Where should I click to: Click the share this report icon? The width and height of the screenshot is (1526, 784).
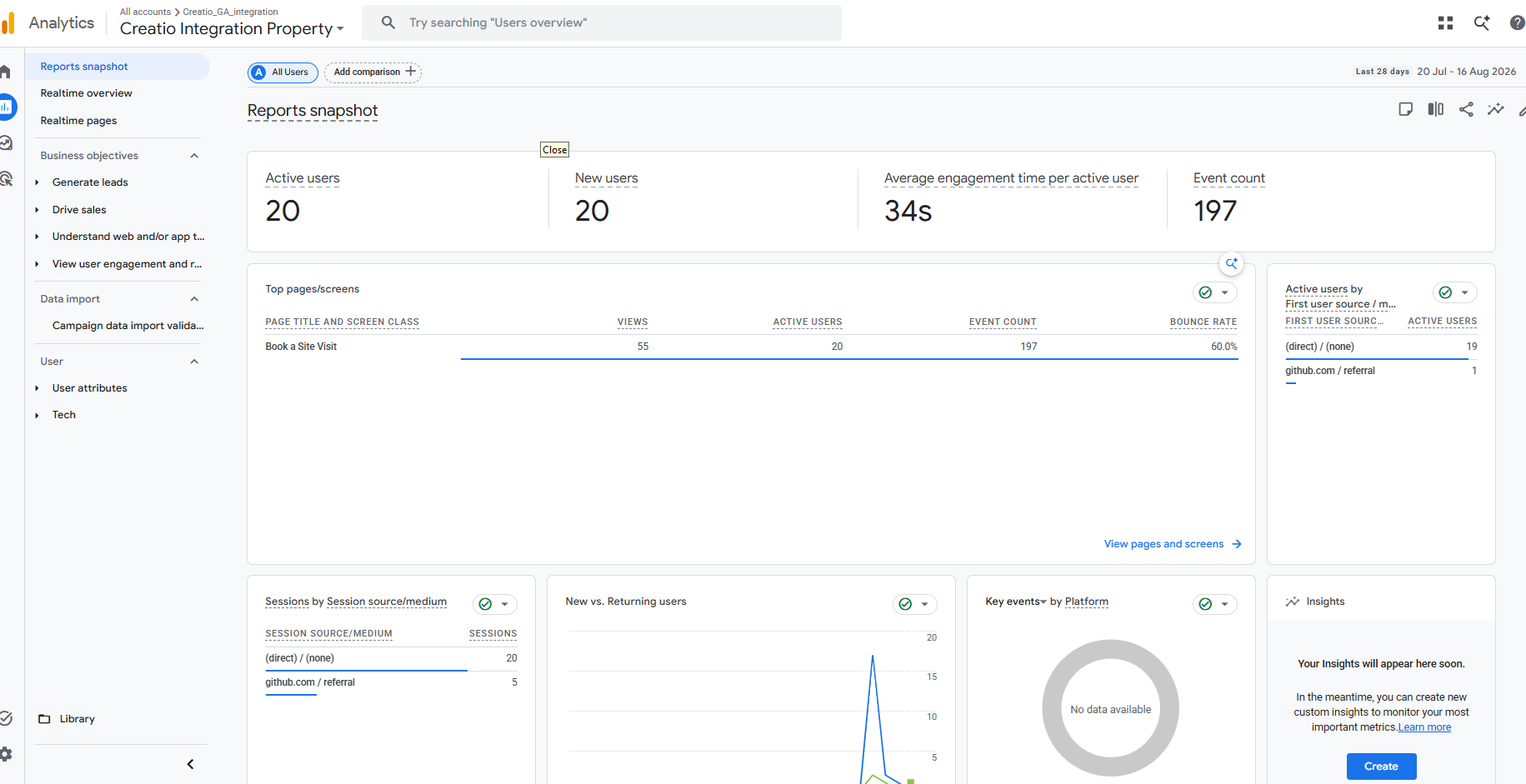1466,109
